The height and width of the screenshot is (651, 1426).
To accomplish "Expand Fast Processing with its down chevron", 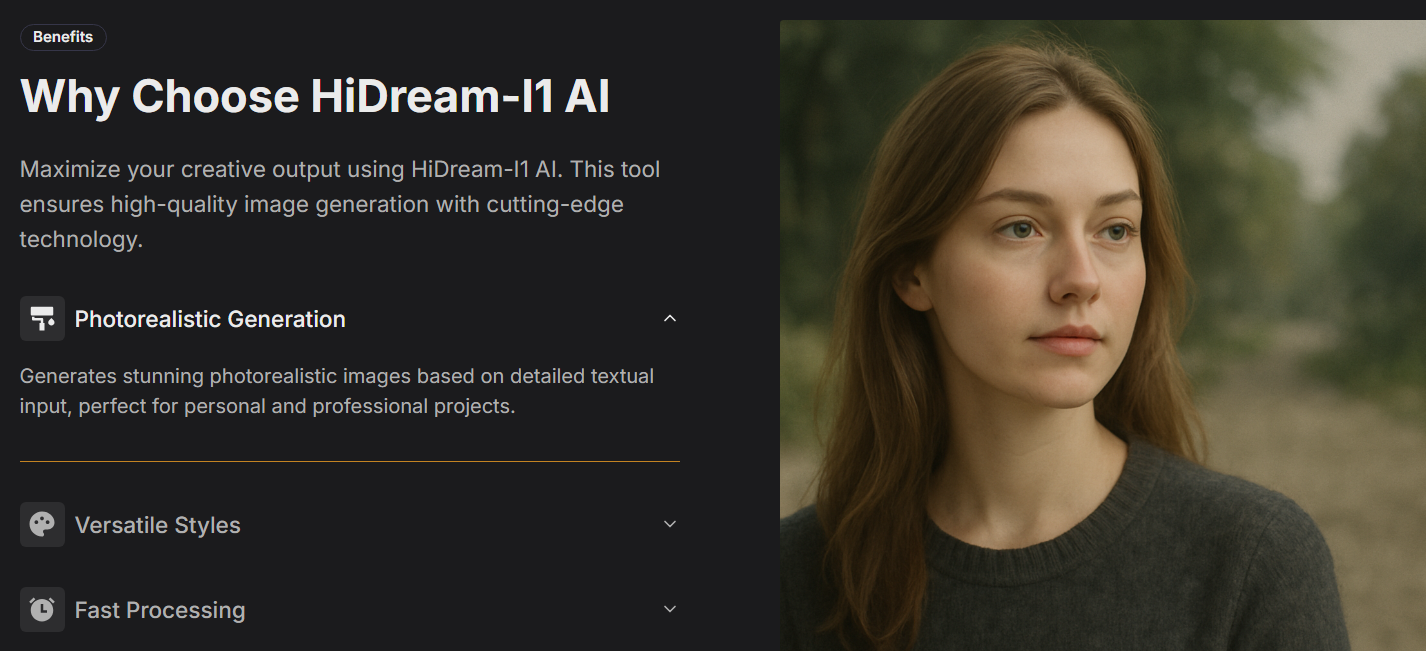I will click(x=670, y=609).
